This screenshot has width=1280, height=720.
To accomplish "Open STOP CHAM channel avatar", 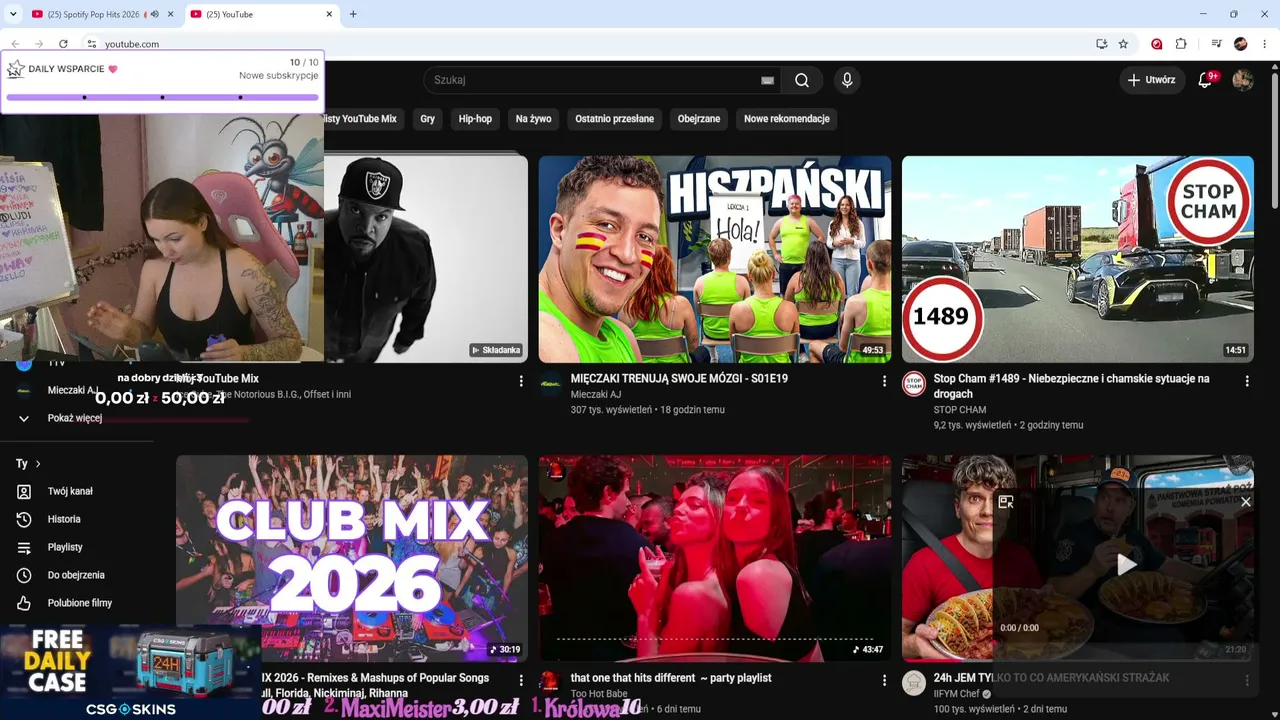I will tap(914, 384).
